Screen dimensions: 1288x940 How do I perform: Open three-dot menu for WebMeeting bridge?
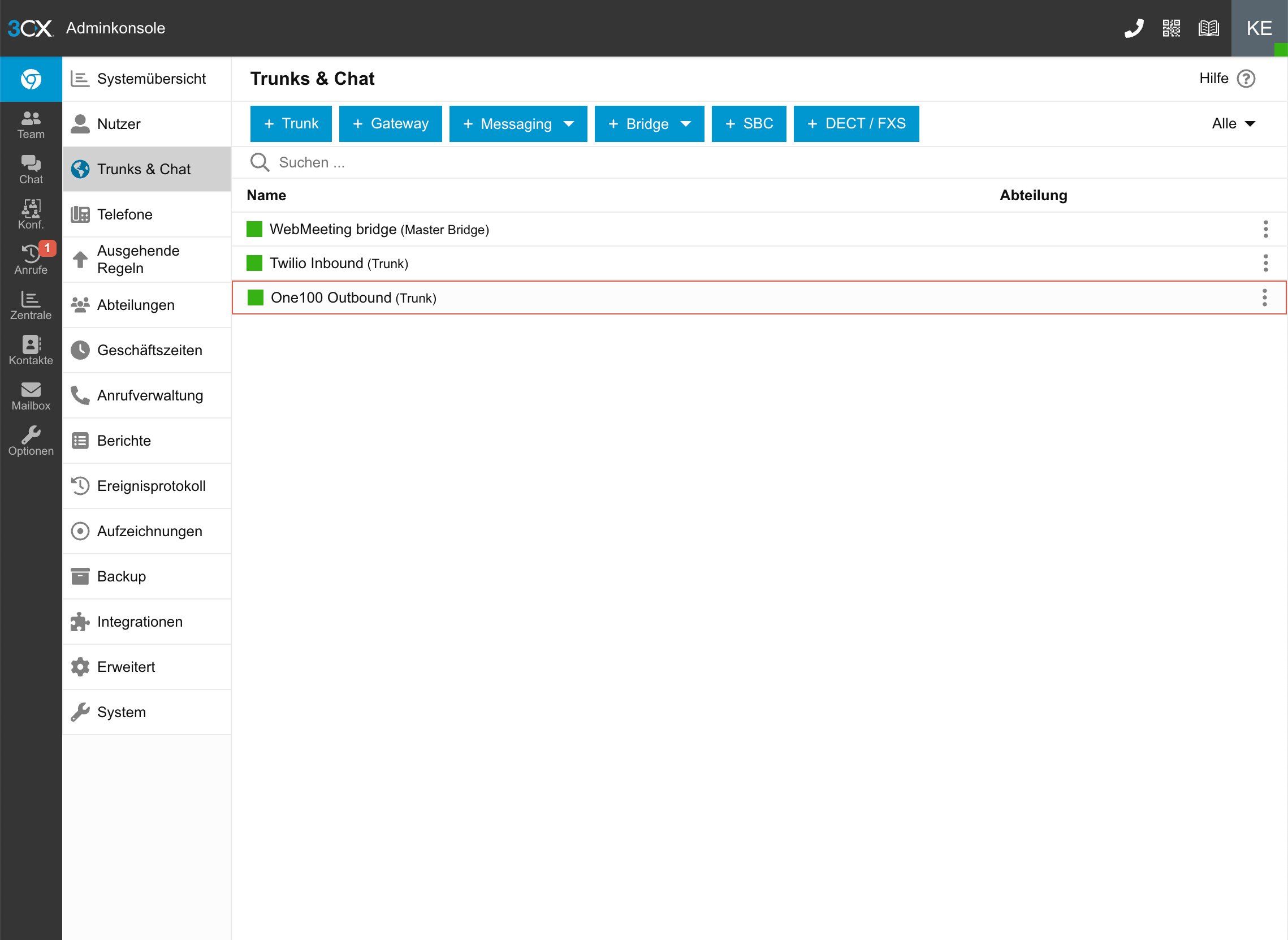[x=1265, y=229]
